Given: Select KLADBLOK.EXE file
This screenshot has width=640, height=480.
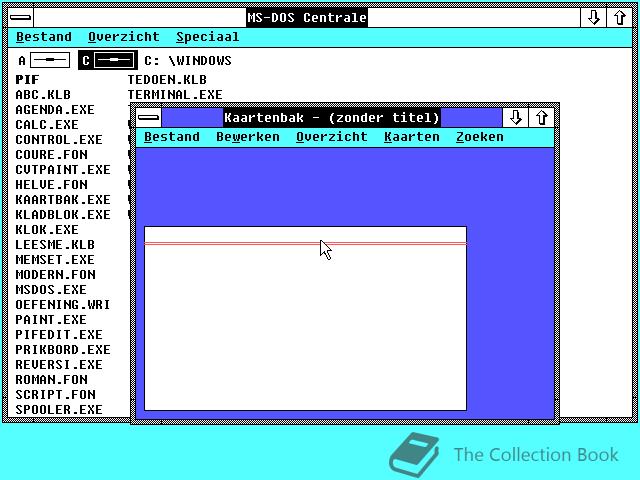Looking at the screenshot, I should [63, 215].
